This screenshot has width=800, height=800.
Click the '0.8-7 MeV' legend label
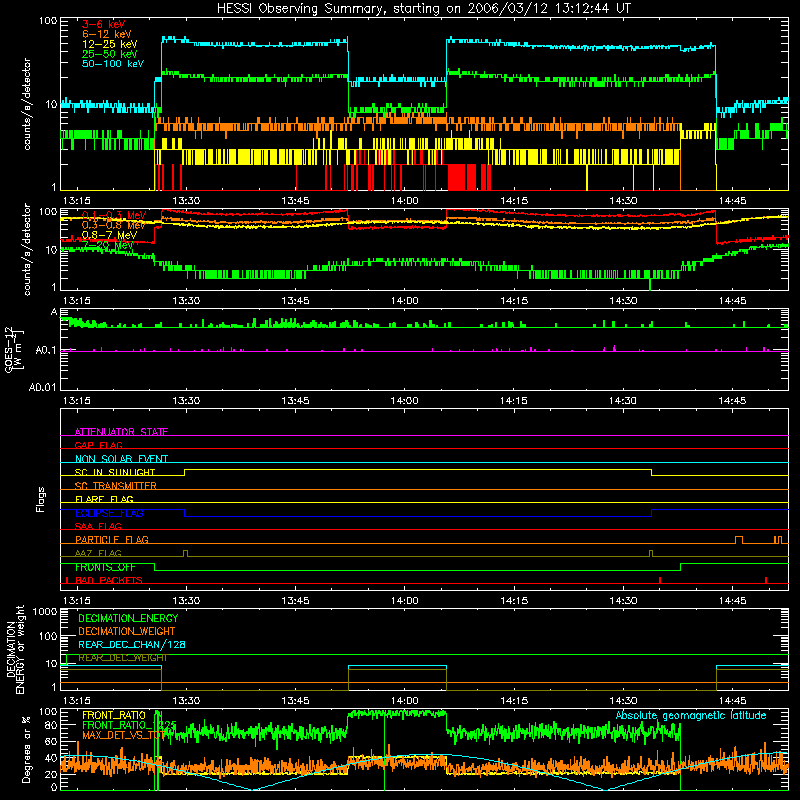coord(109,235)
